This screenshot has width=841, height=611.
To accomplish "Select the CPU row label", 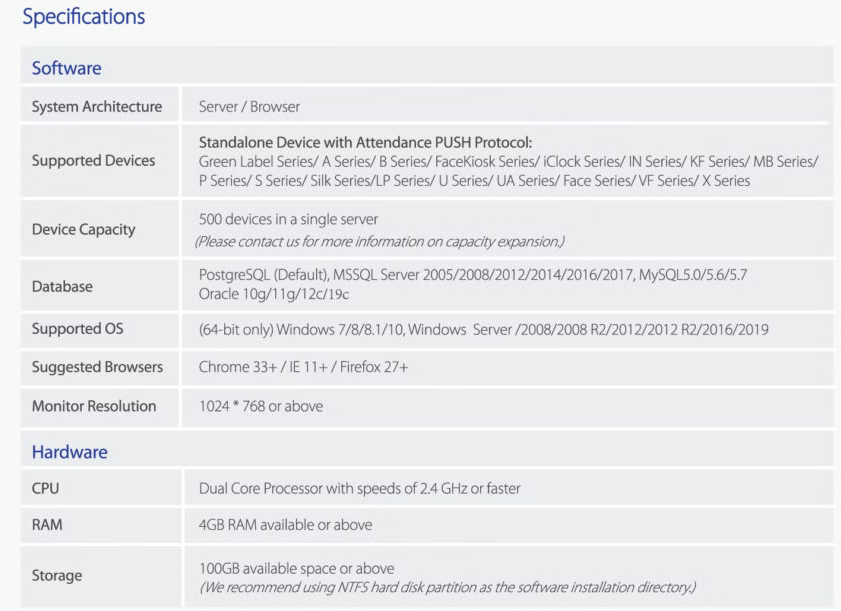I will point(46,489).
